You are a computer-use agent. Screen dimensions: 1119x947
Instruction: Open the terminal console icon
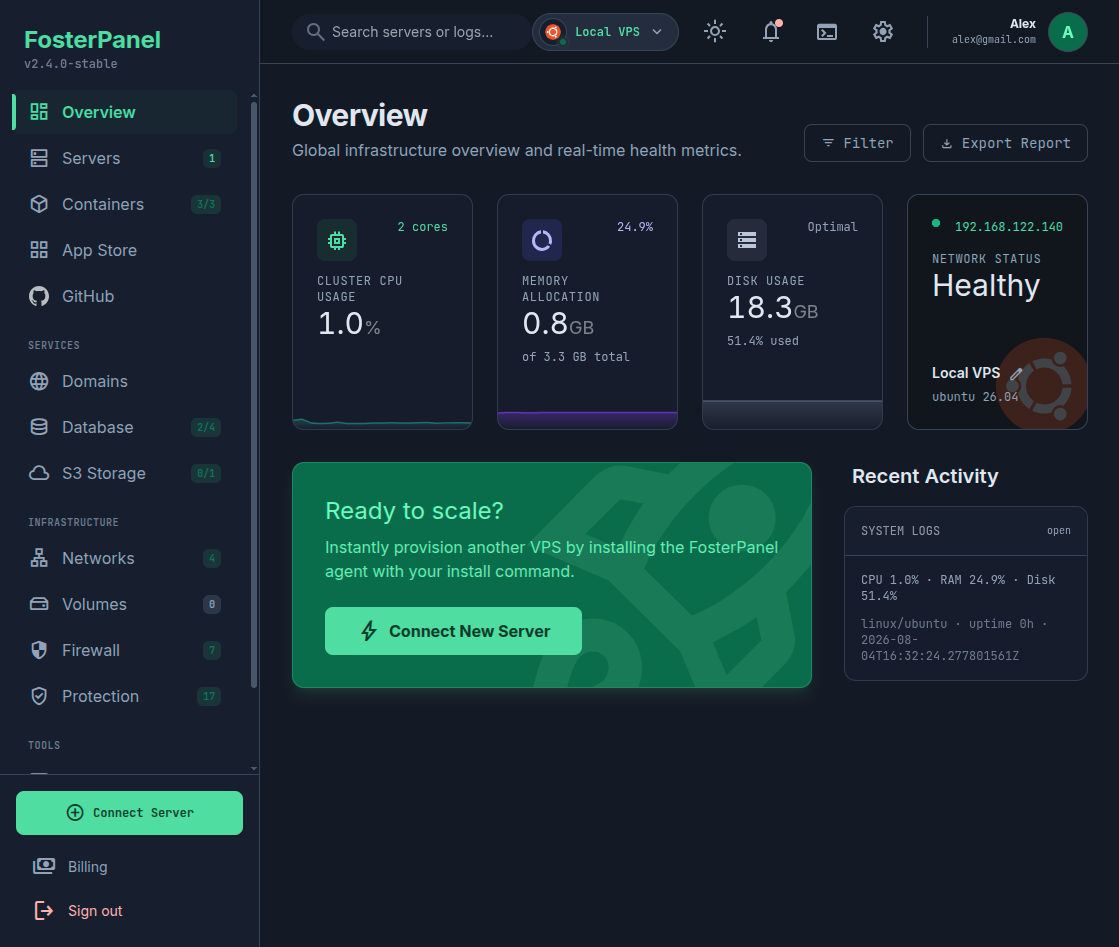coord(826,32)
